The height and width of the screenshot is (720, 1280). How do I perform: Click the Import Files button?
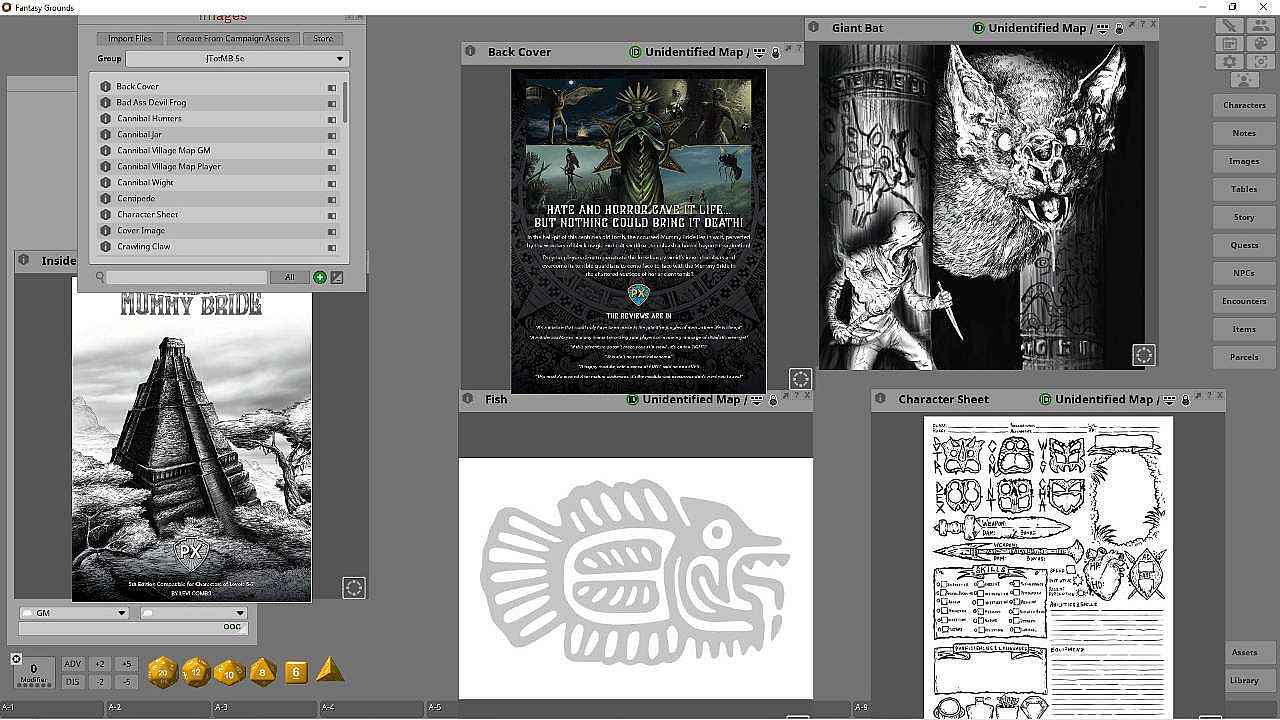[x=130, y=38]
